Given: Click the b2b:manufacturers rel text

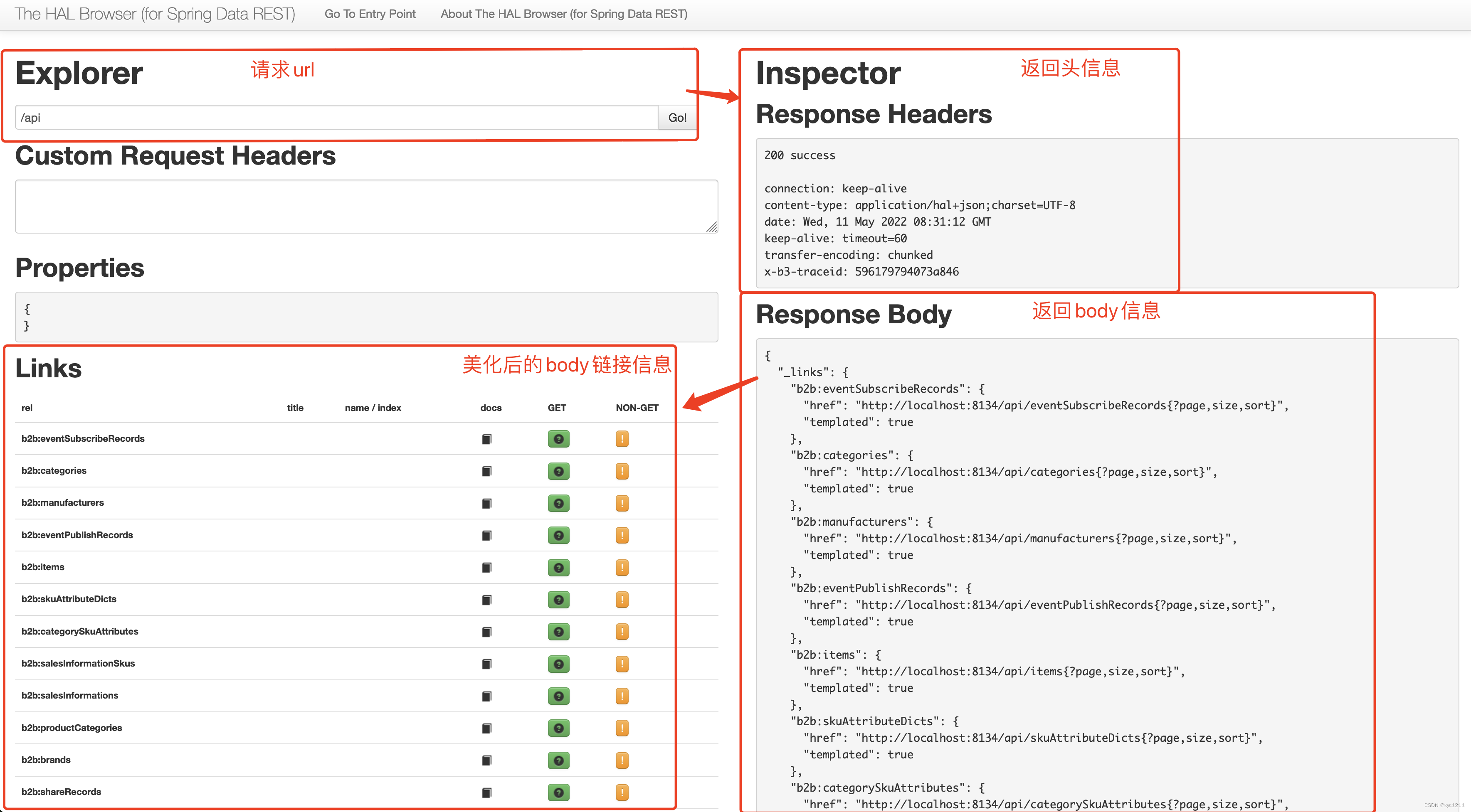Looking at the screenshot, I should (63, 503).
